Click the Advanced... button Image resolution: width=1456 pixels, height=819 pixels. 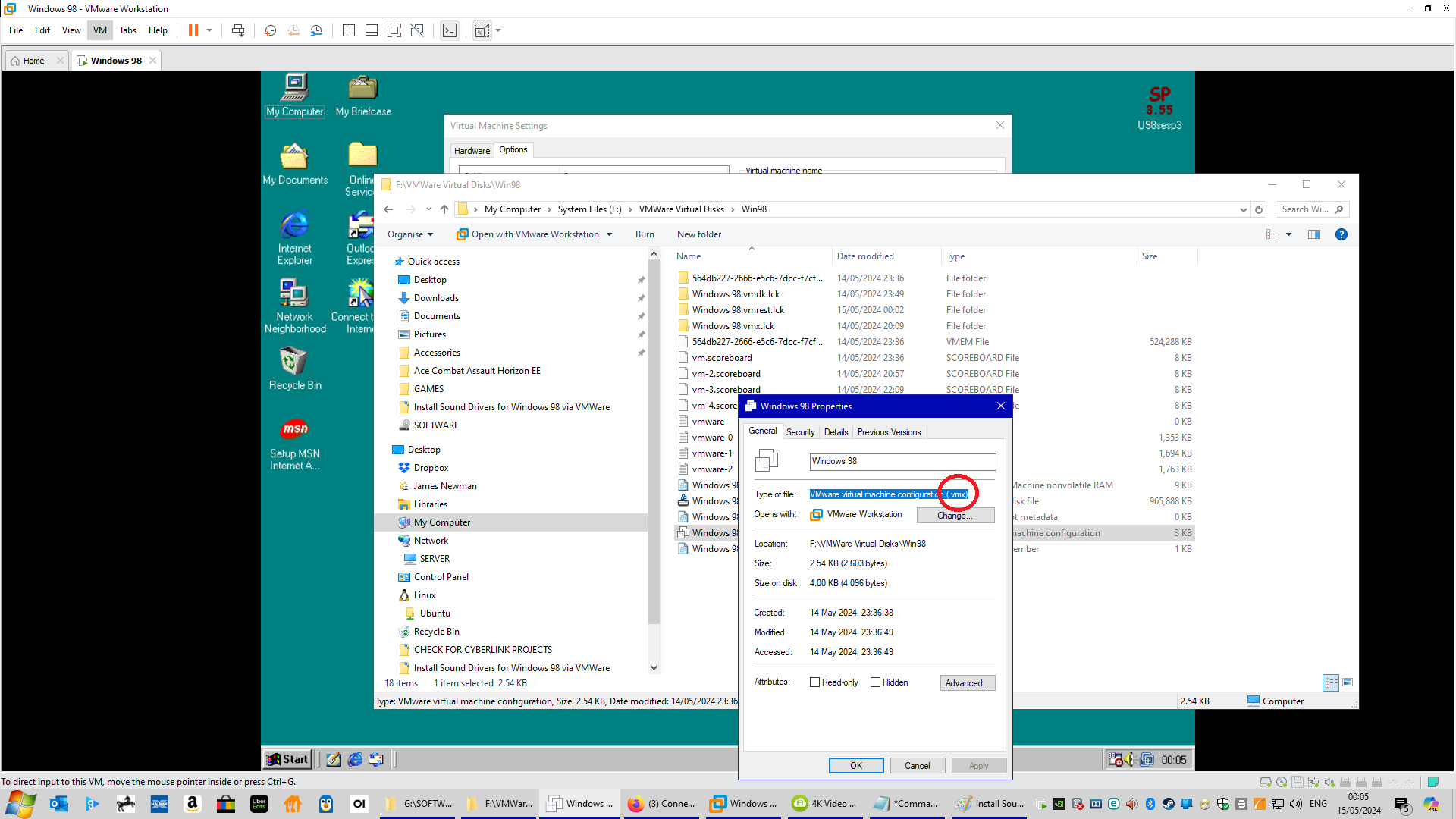coord(967,683)
